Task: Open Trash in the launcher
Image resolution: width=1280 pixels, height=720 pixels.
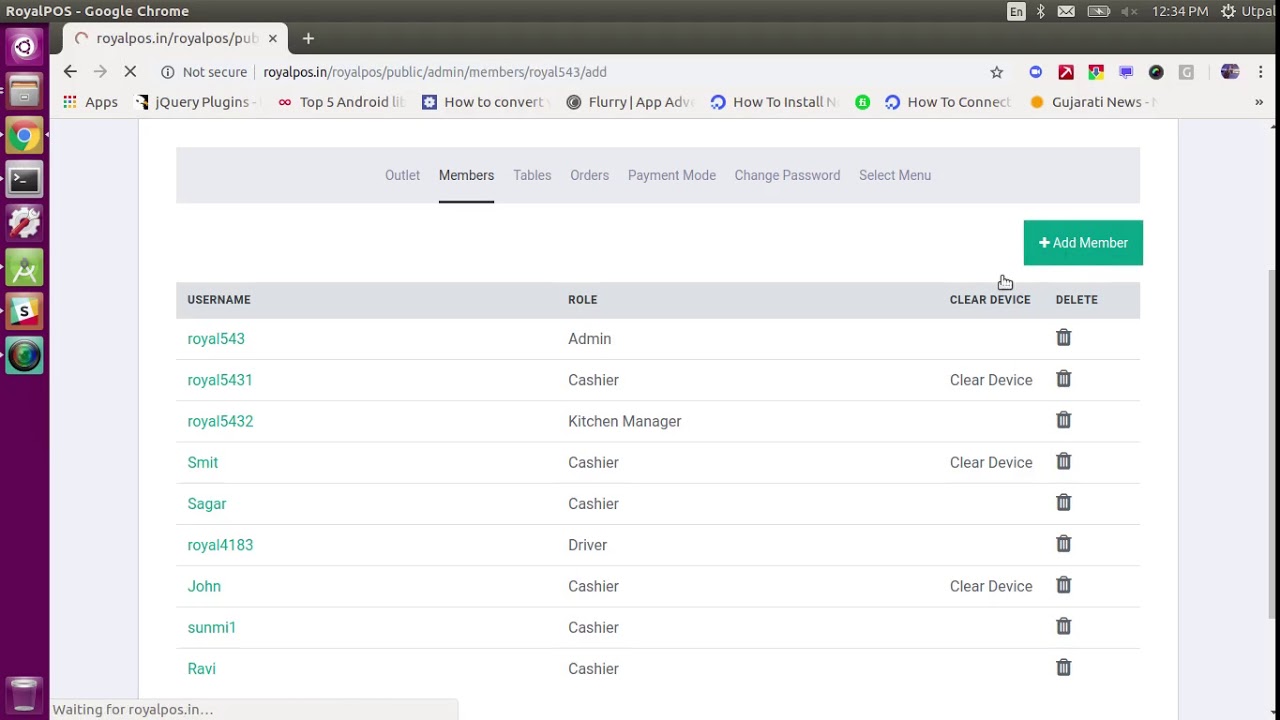Action: click(24, 693)
